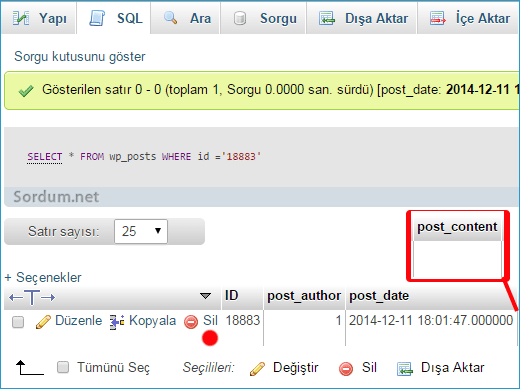This screenshot has width=520, height=389.
Task: Click the Değiştir pencil icon
Action: [257, 369]
